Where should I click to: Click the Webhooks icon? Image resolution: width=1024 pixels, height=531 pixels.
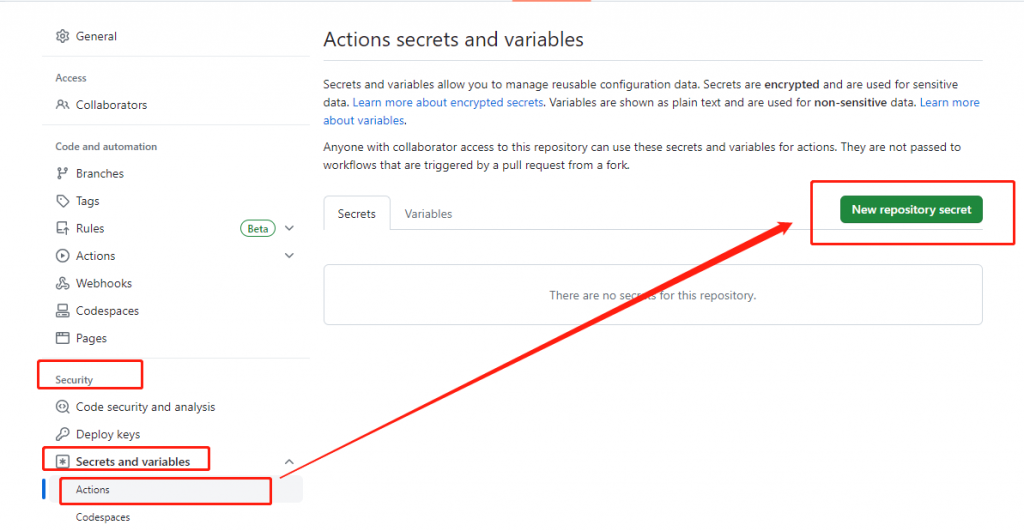coord(62,284)
